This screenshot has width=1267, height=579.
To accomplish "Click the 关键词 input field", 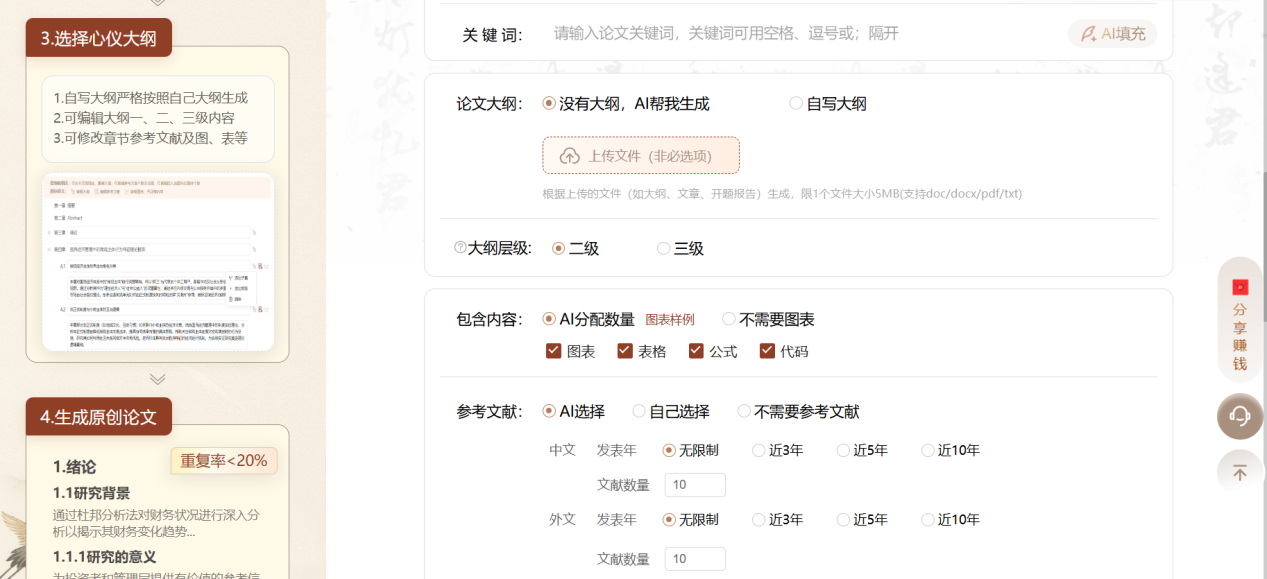I will [x=800, y=34].
